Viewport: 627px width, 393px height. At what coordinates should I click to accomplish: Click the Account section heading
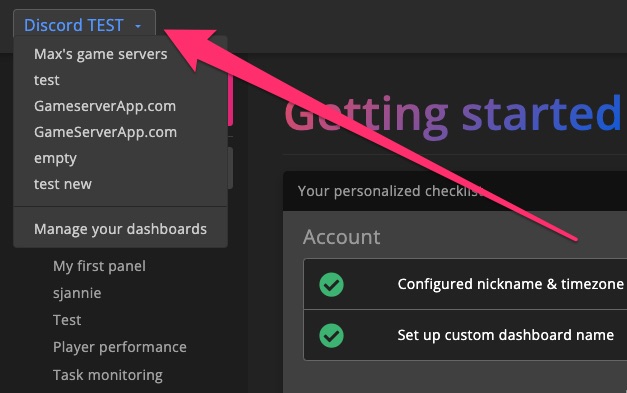point(341,237)
